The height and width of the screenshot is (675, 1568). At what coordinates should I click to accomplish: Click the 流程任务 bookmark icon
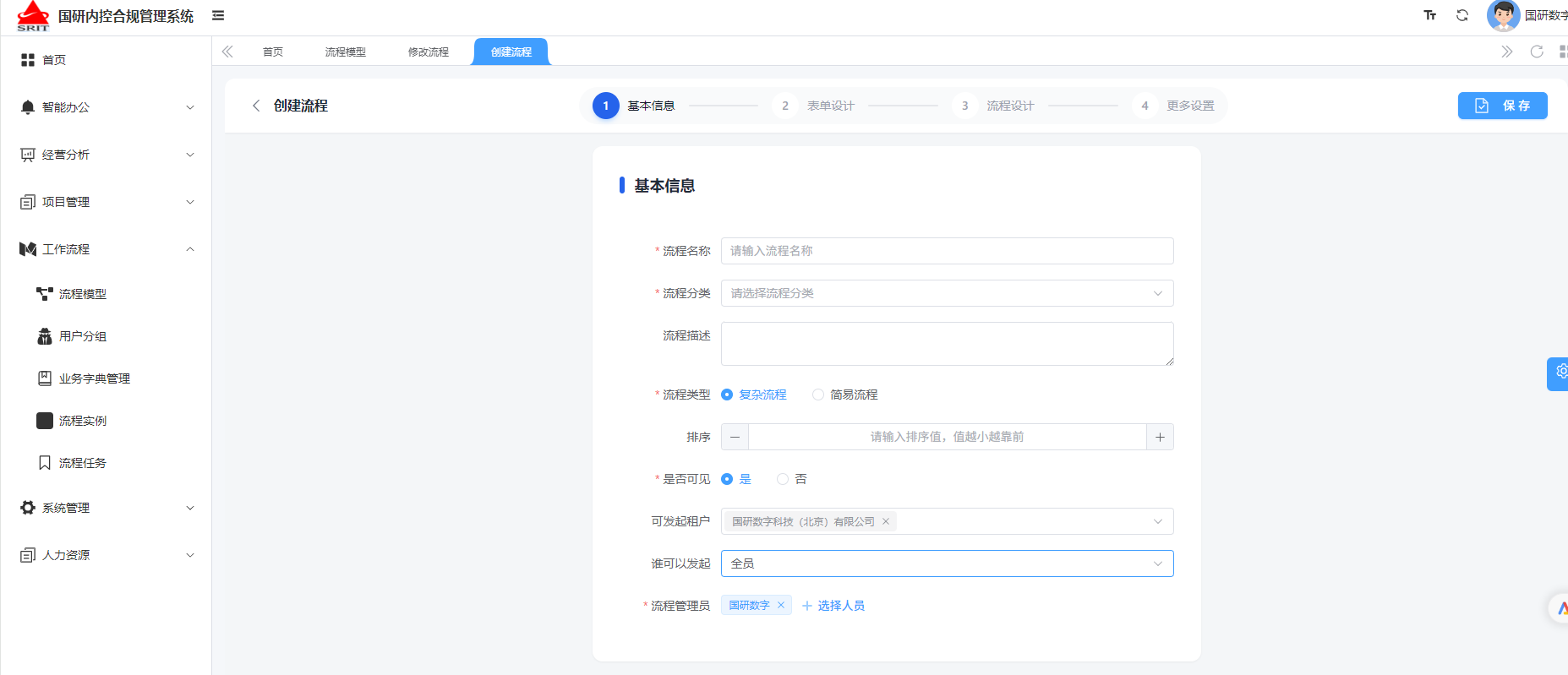[x=45, y=463]
